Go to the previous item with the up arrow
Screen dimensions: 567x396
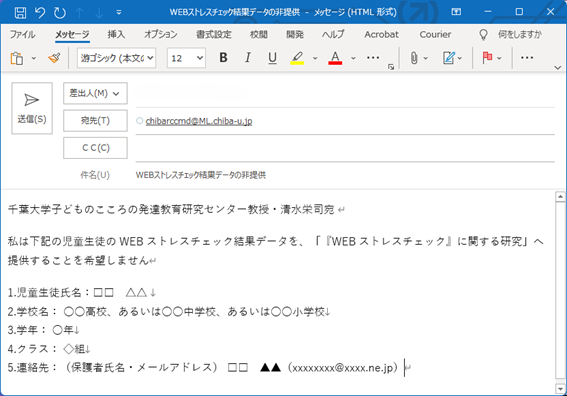tap(79, 13)
